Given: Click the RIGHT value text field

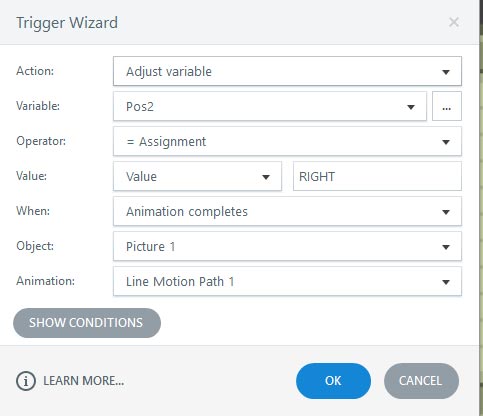Looking at the screenshot, I should click(x=377, y=176).
